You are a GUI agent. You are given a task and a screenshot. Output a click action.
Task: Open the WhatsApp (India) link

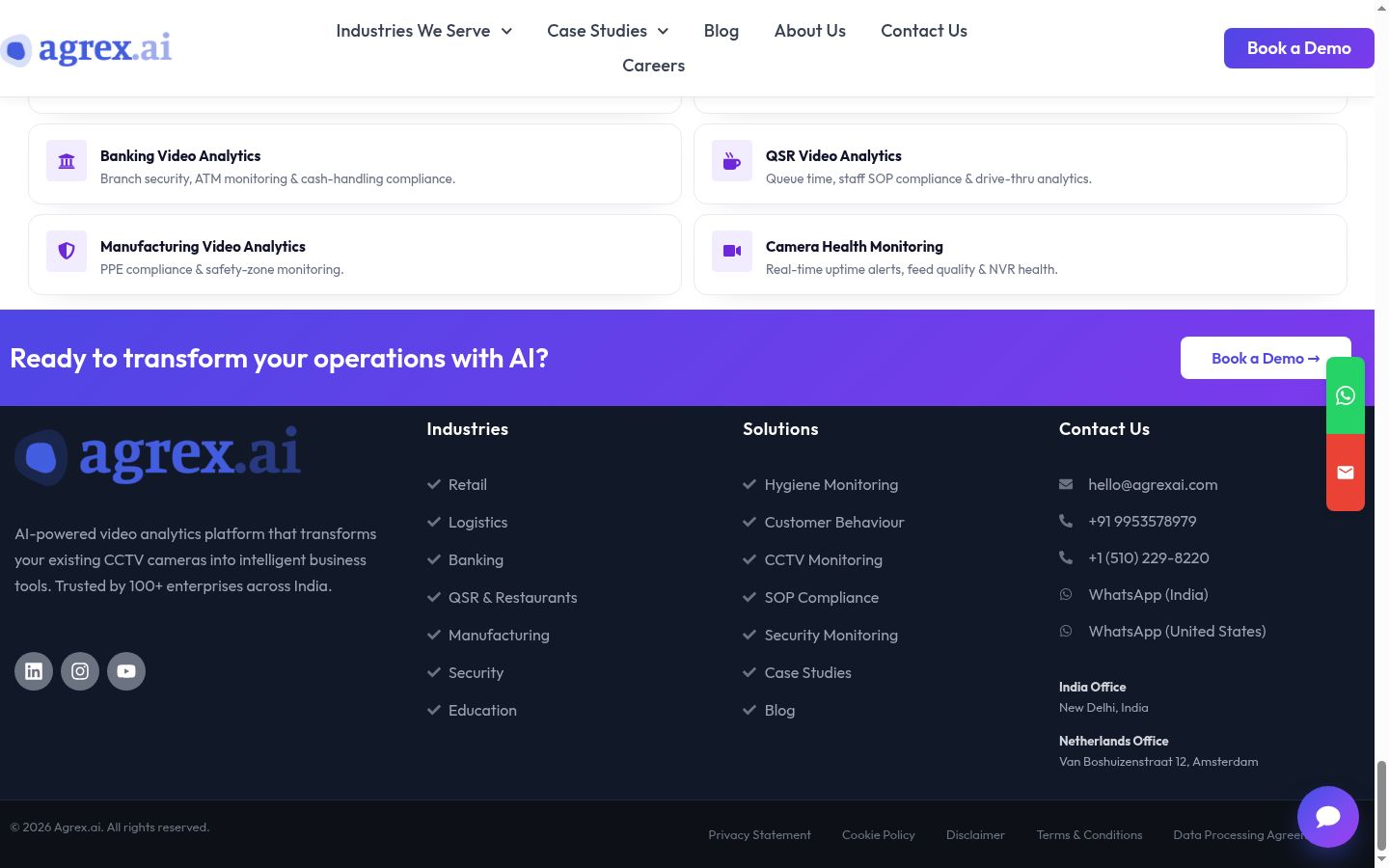pos(1148,595)
